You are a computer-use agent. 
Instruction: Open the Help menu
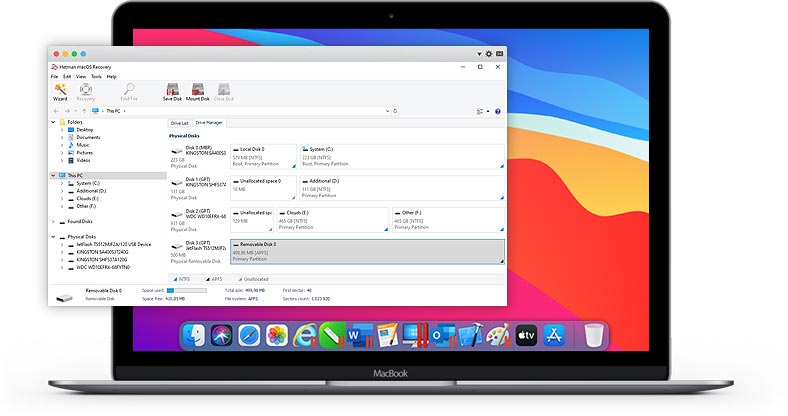[112, 77]
